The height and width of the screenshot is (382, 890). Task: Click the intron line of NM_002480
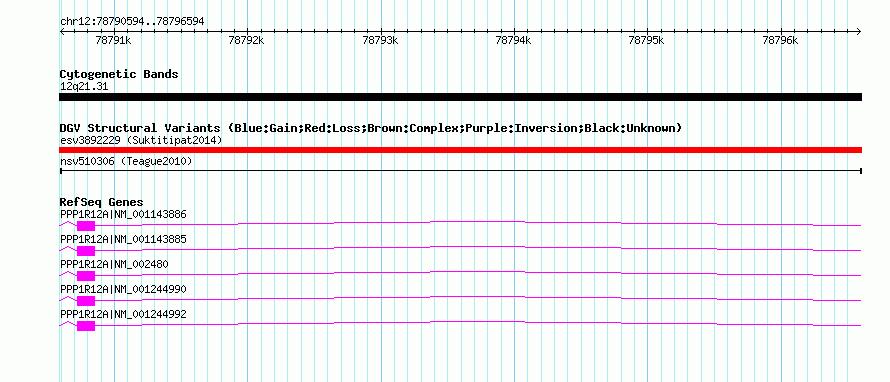[478, 271]
